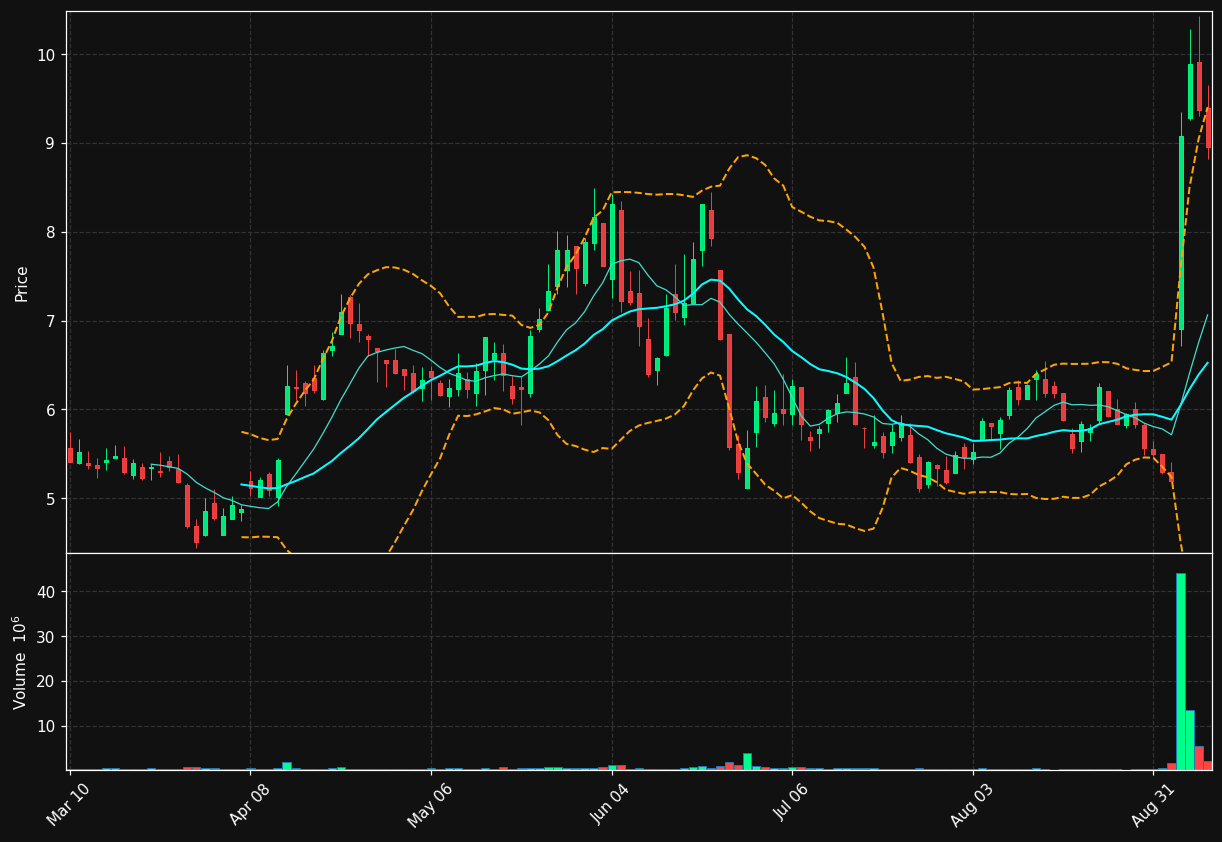Click the Apr 08 date label
This screenshot has width=1222, height=842.
(x=250, y=805)
